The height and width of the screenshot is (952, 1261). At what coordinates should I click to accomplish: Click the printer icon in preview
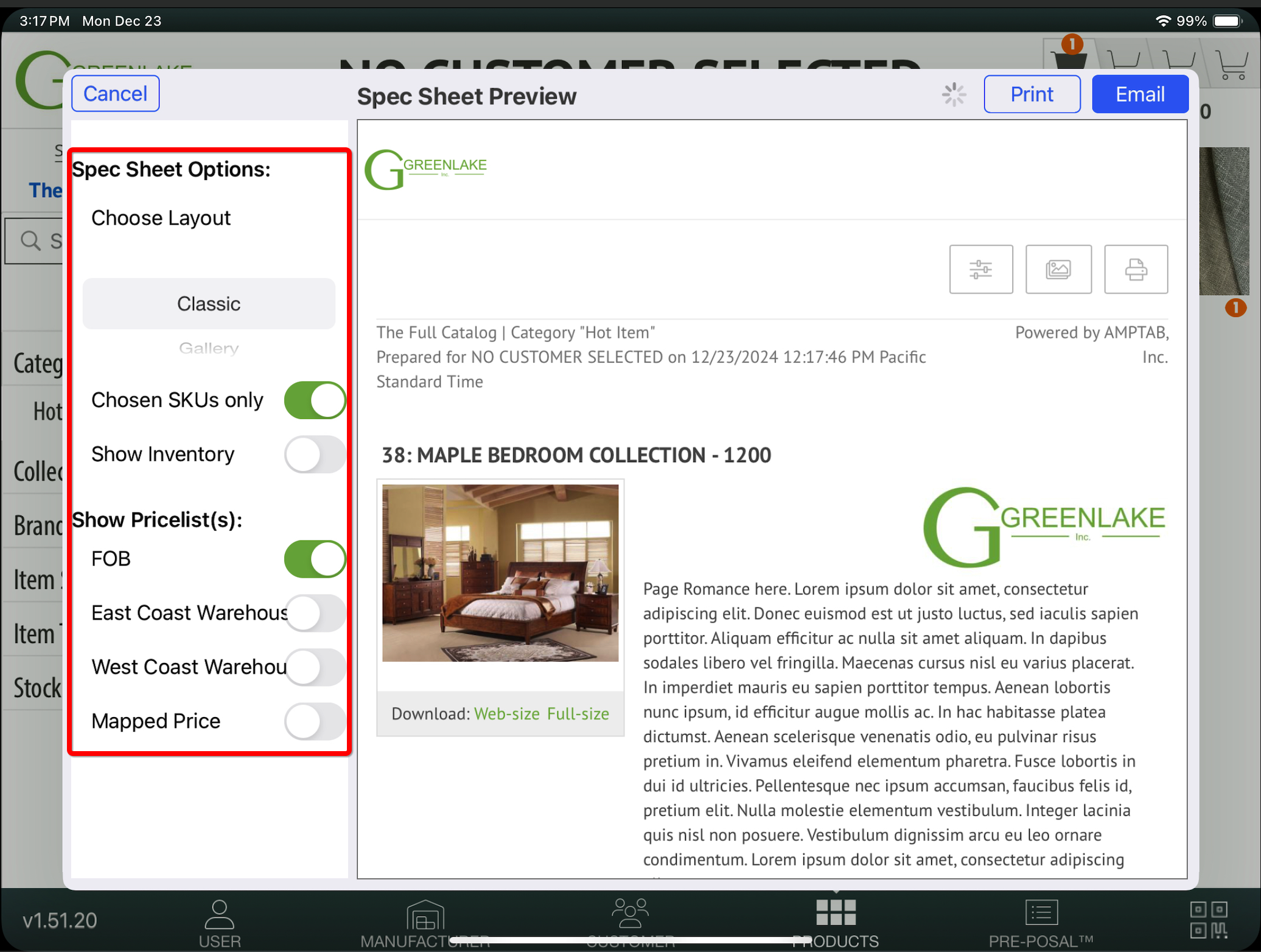point(1135,269)
